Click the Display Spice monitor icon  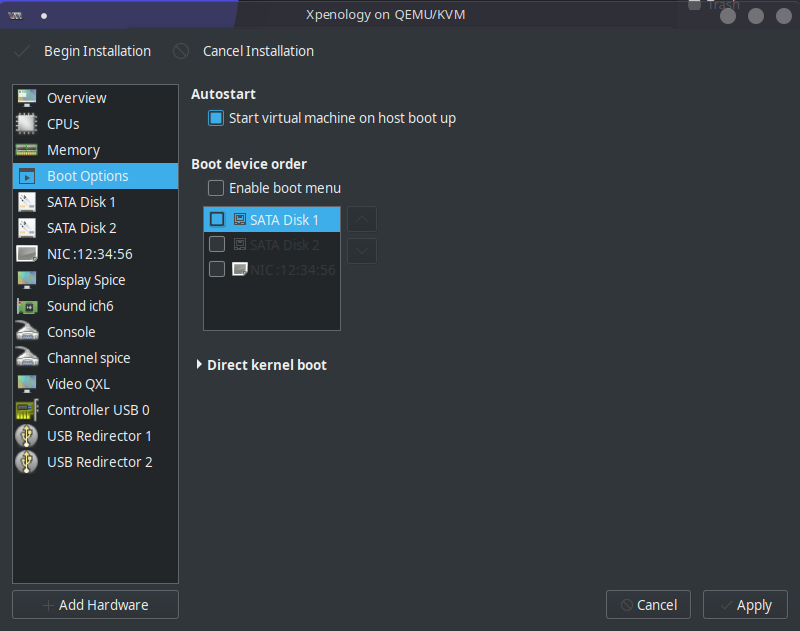click(27, 280)
